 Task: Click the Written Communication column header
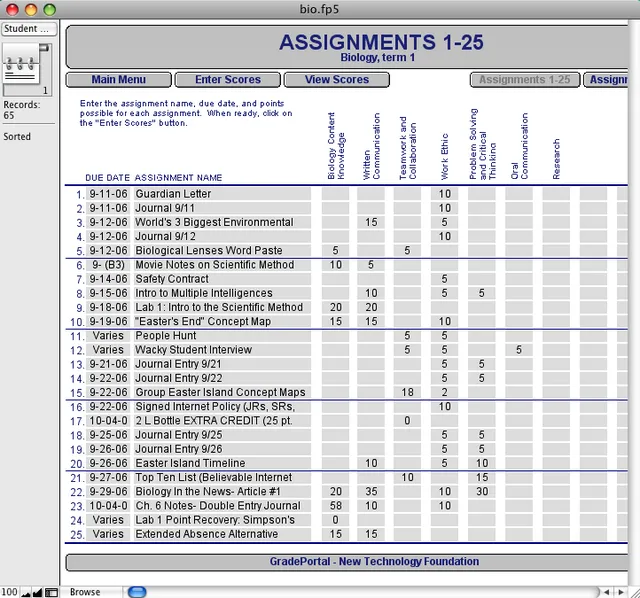point(371,146)
